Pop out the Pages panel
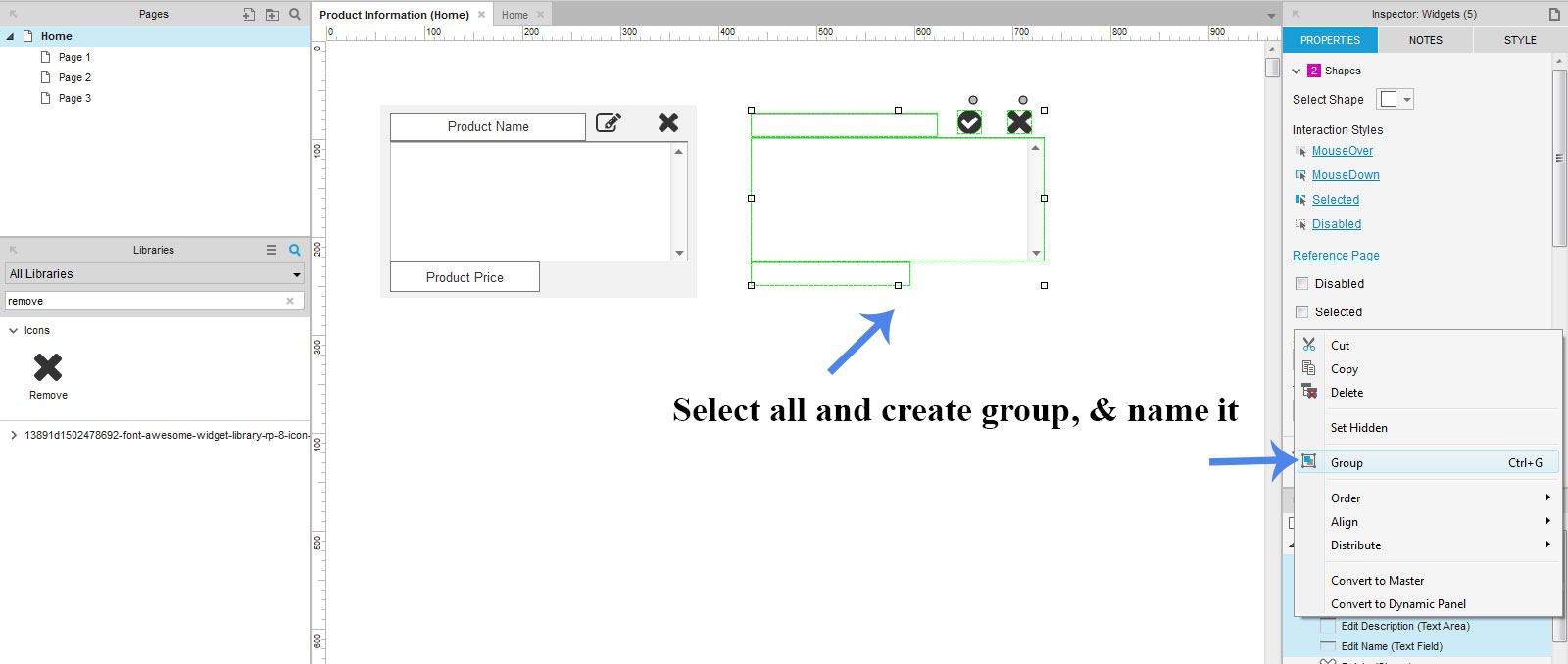The height and width of the screenshot is (664, 1568). 14,15
